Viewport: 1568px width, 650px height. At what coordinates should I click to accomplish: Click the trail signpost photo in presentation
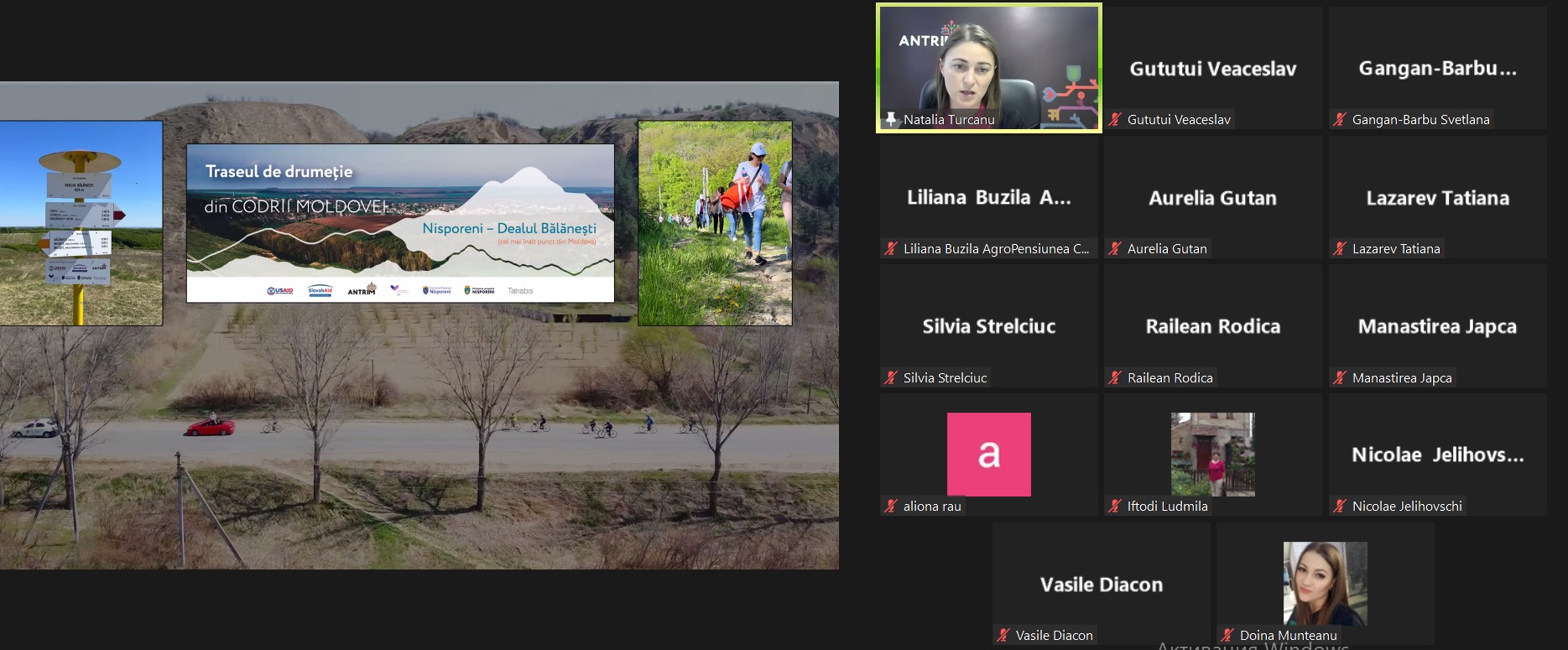point(81,223)
